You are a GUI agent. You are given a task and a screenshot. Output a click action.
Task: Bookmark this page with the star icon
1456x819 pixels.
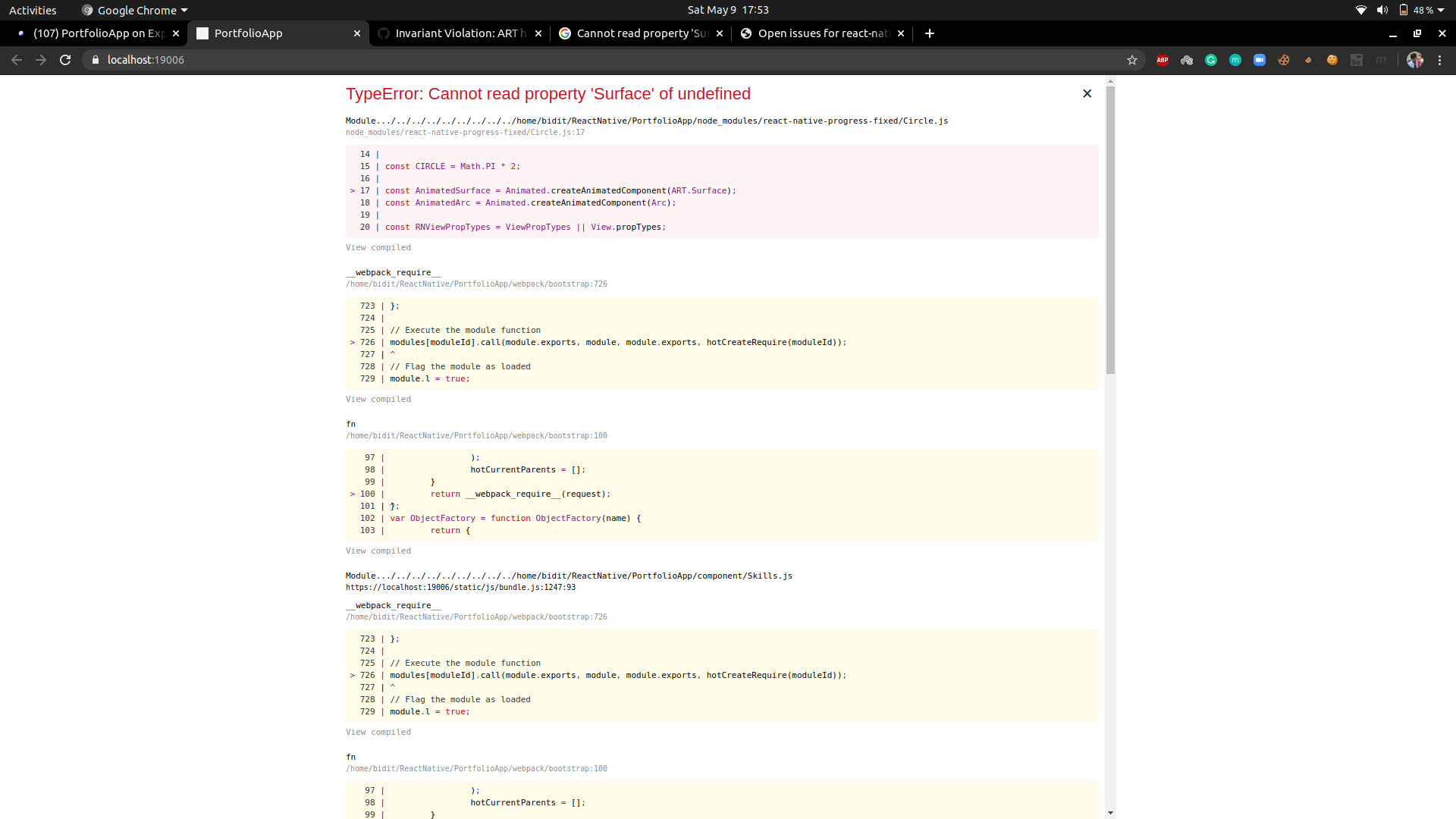tap(1132, 60)
